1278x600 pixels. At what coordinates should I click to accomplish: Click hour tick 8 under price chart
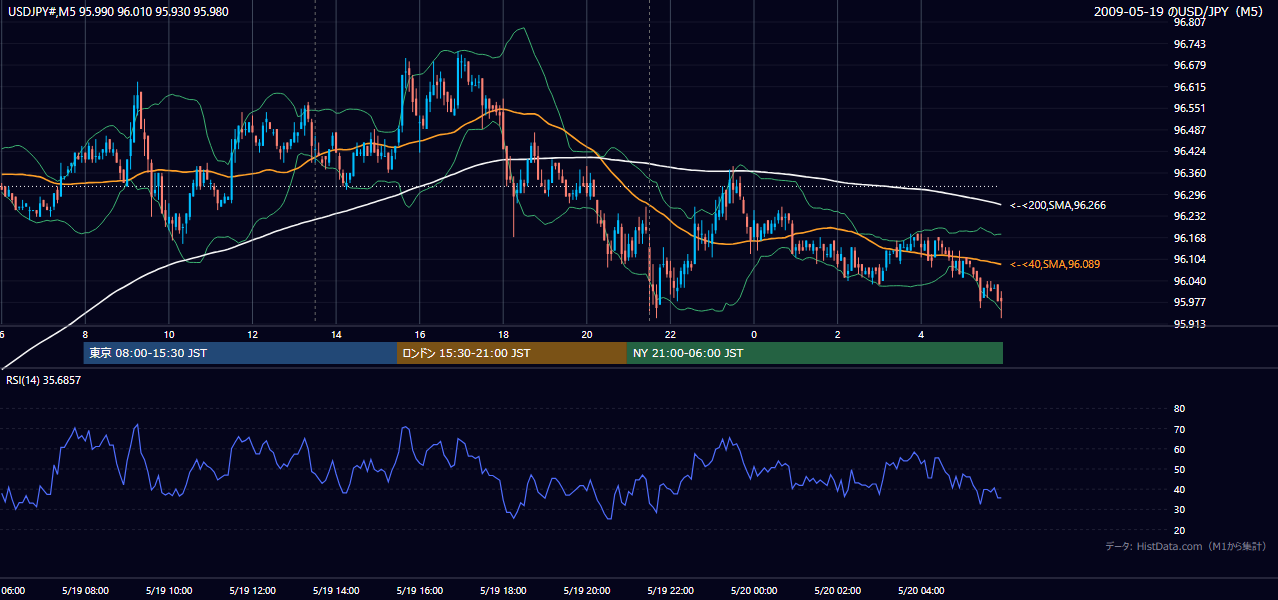(x=85, y=335)
